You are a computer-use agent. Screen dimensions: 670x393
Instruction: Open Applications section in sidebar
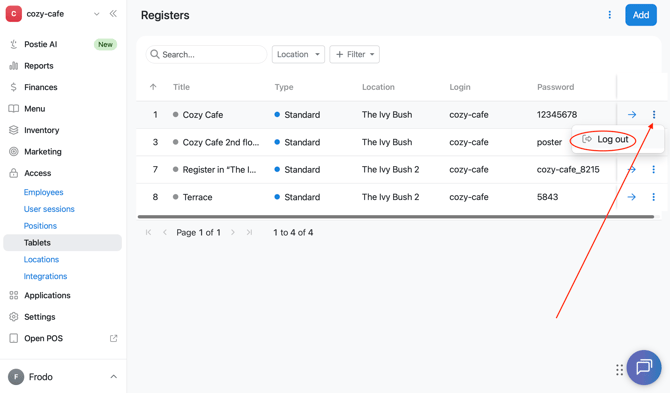[47, 295]
